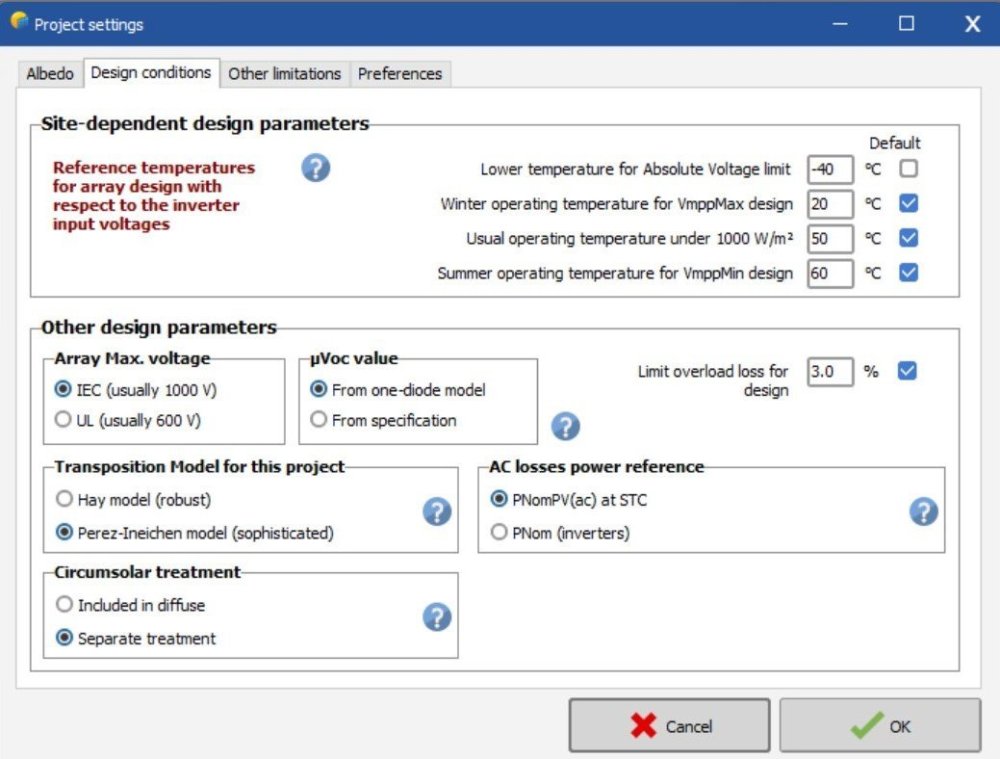Open help icon next to µVoc value

click(565, 427)
